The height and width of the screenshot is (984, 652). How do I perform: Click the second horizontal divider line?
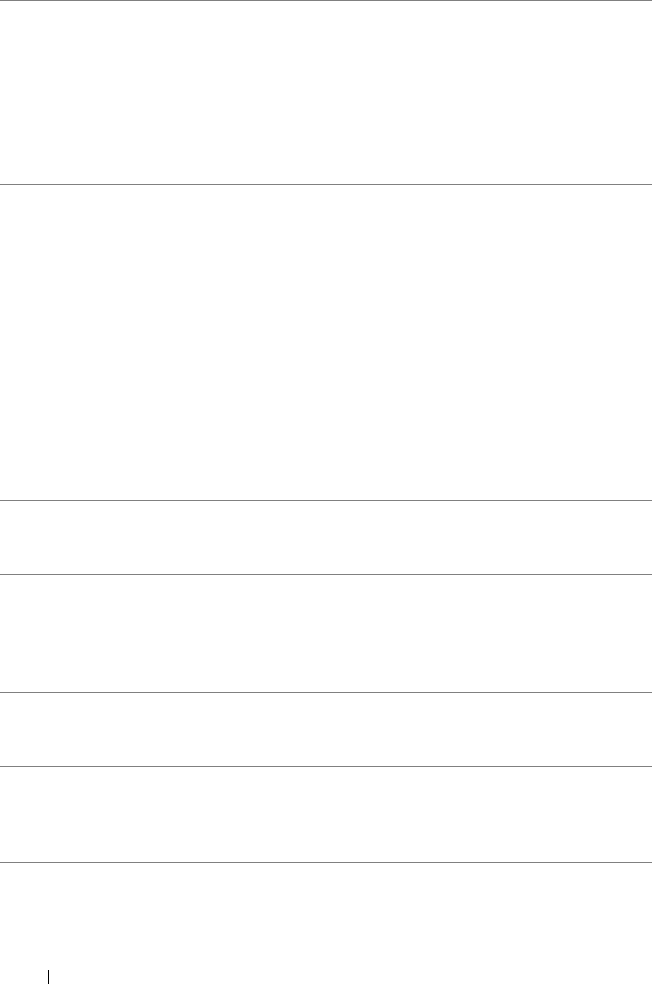click(x=326, y=184)
